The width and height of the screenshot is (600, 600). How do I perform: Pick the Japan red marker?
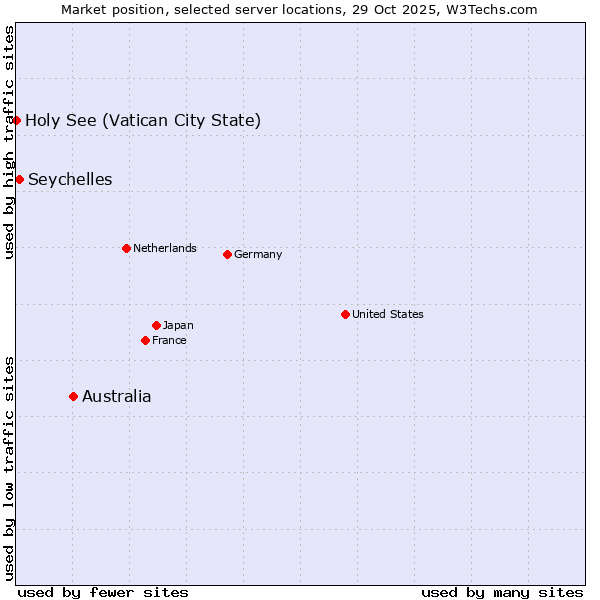[156, 325]
